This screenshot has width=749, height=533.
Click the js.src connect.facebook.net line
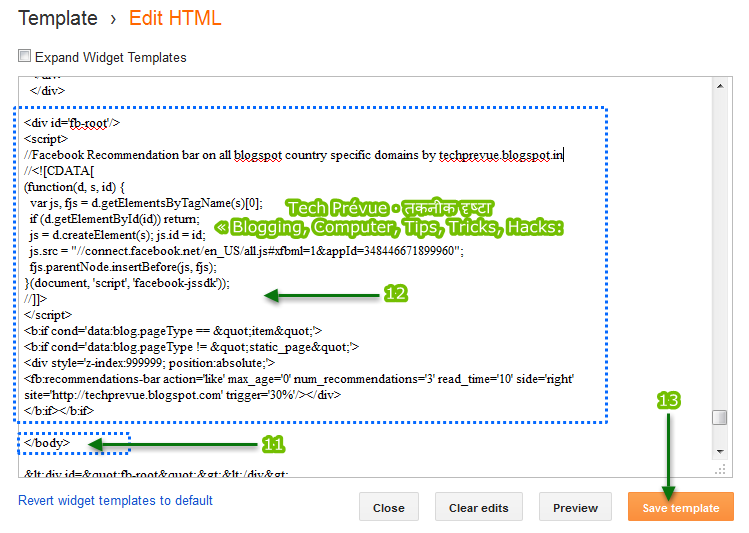point(246,251)
